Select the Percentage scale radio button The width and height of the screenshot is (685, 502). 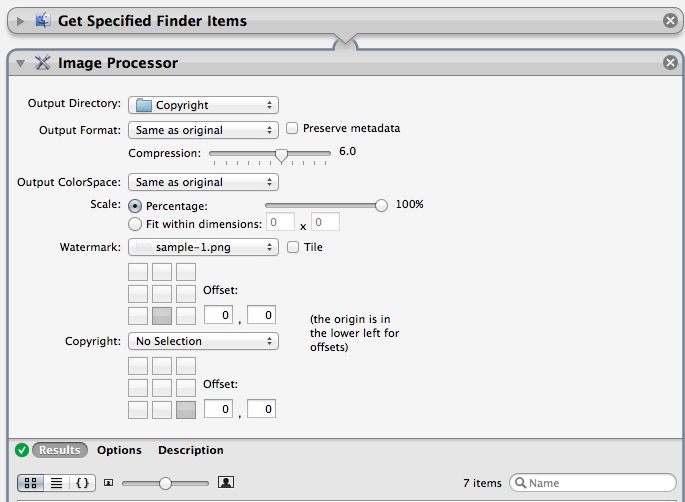pos(135,206)
